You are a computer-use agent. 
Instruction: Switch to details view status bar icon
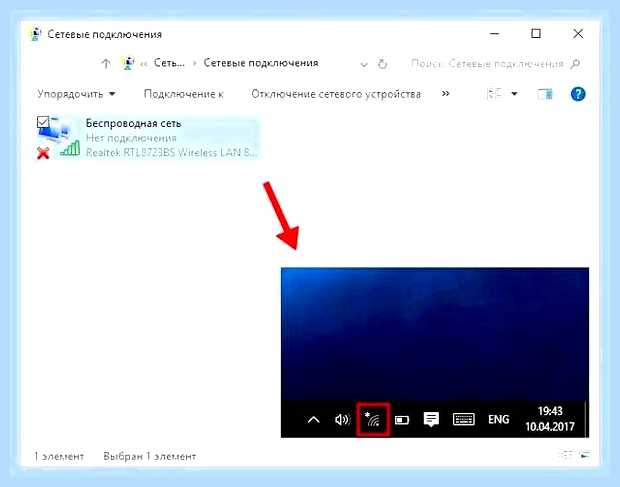(566, 455)
